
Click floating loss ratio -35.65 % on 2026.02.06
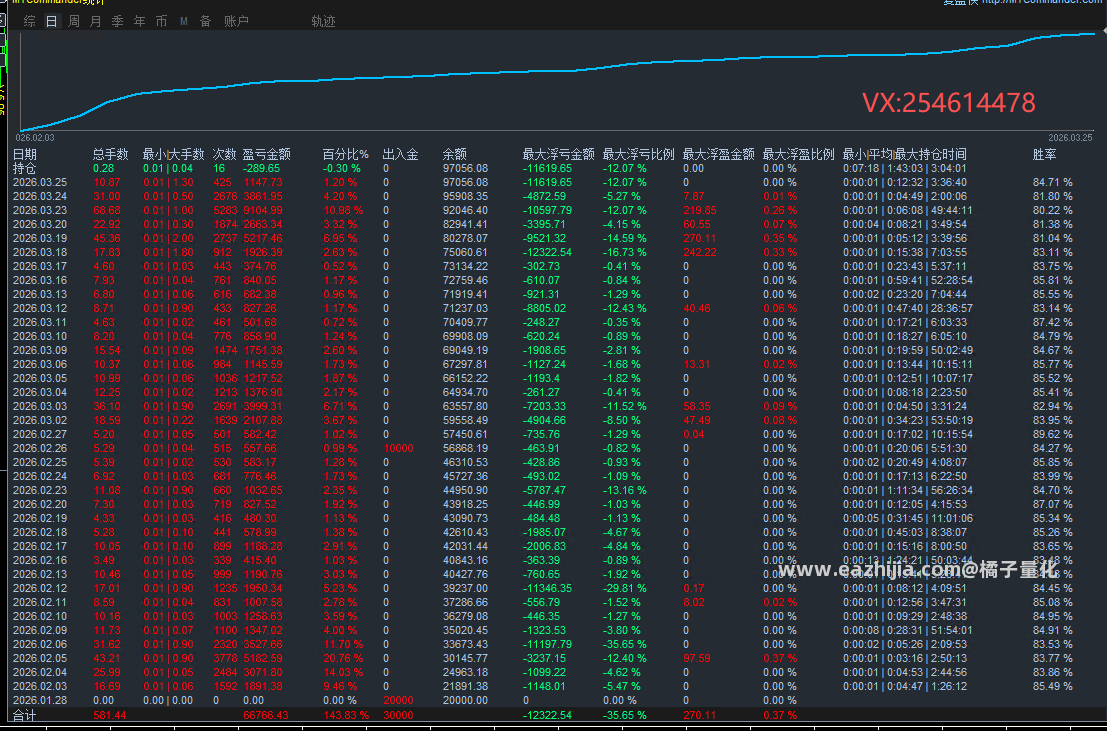(625, 644)
